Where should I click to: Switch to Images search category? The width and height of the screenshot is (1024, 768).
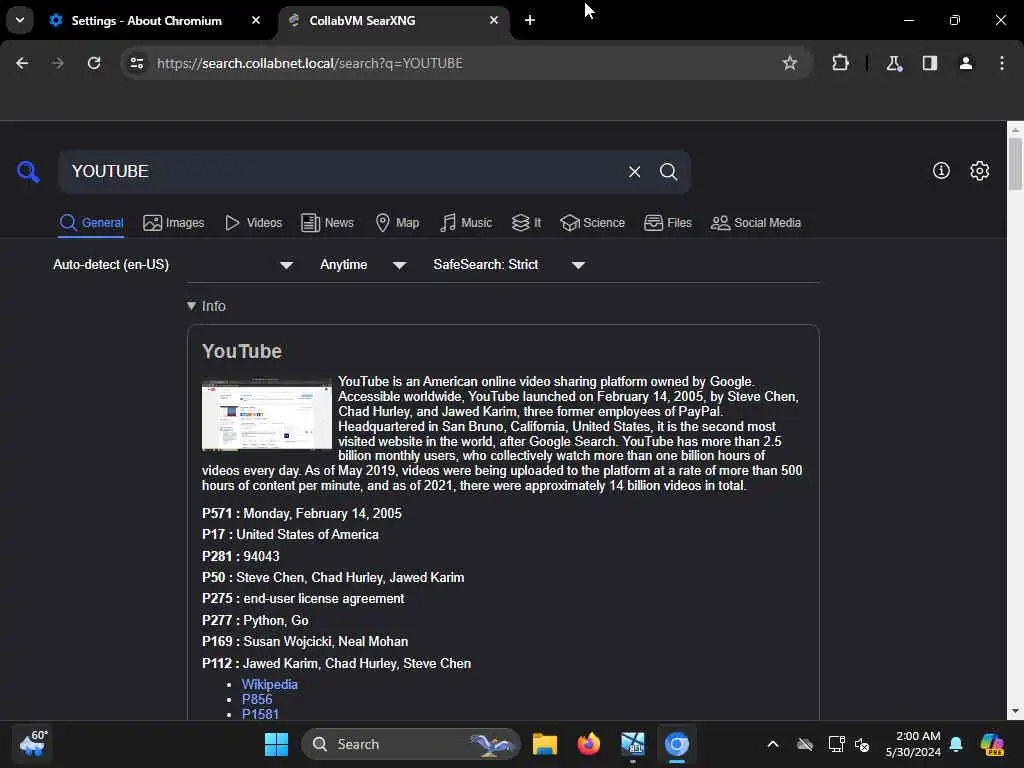[174, 223]
